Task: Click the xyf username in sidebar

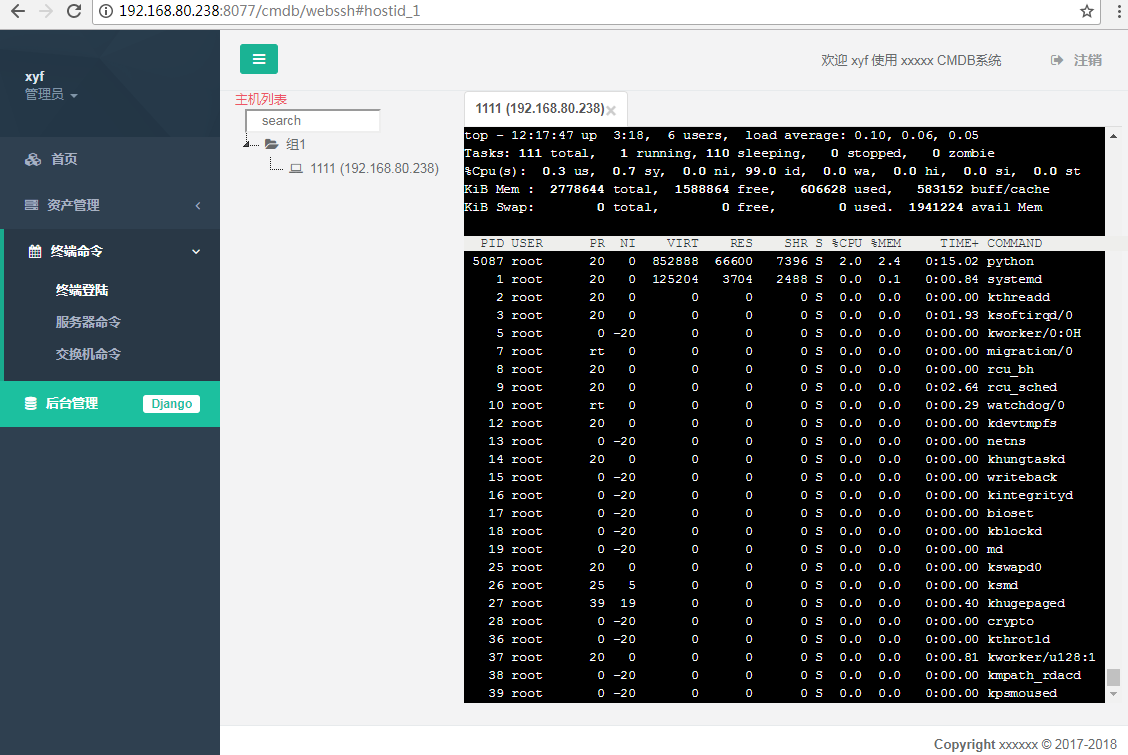Action: [x=35, y=76]
